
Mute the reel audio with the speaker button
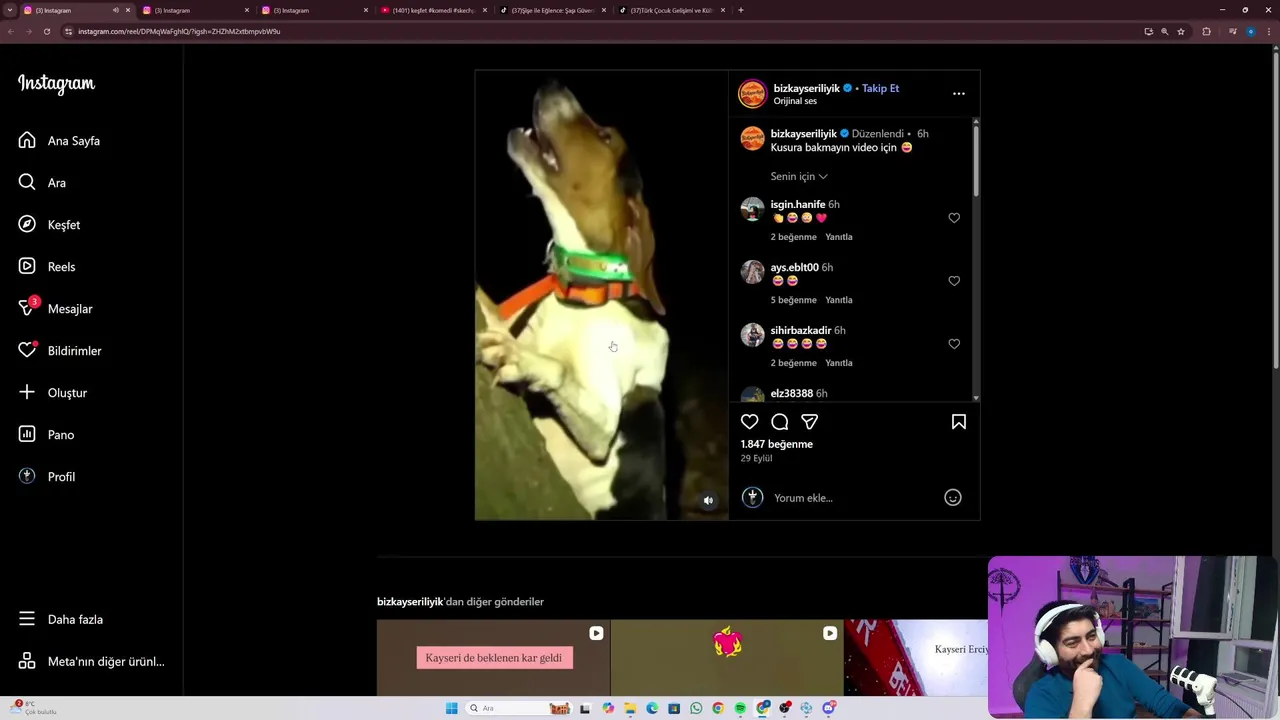pyautogui.click(x=708, y=501)
